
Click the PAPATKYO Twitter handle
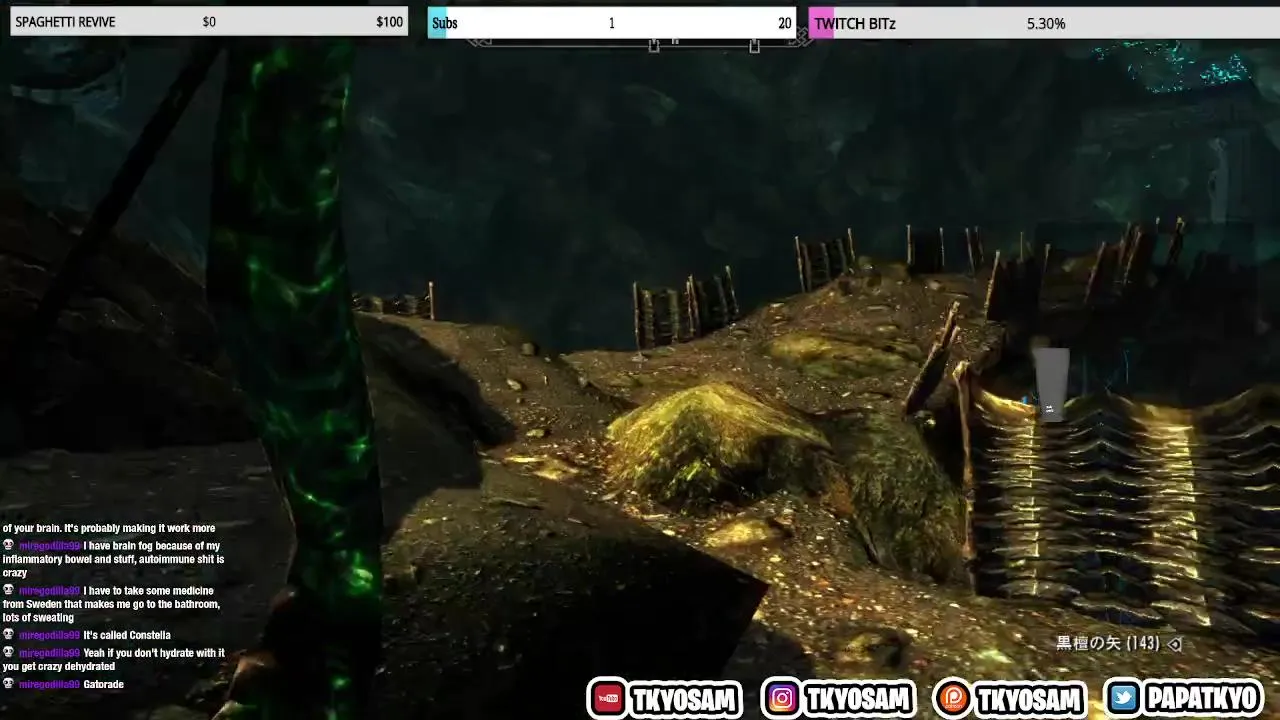tap(1203, 699)
